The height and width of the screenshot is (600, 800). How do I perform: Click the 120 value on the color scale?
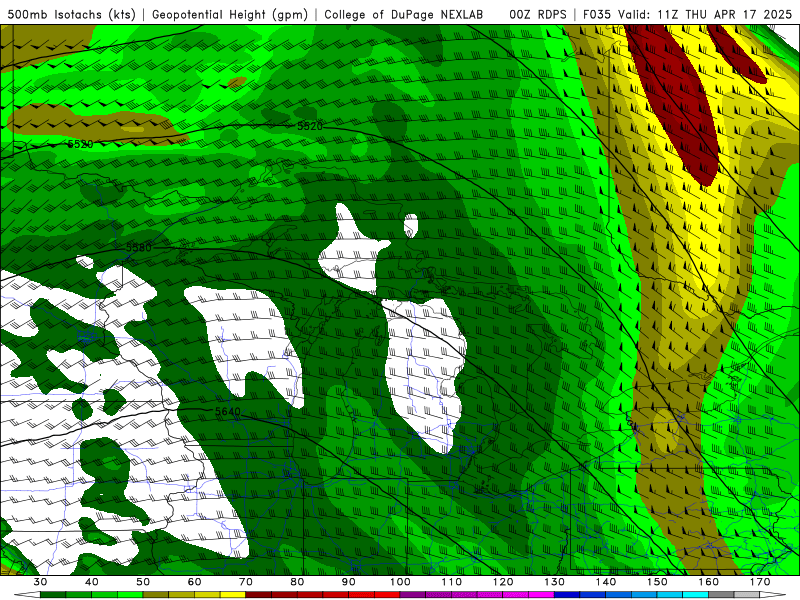(x=503, y=582)
